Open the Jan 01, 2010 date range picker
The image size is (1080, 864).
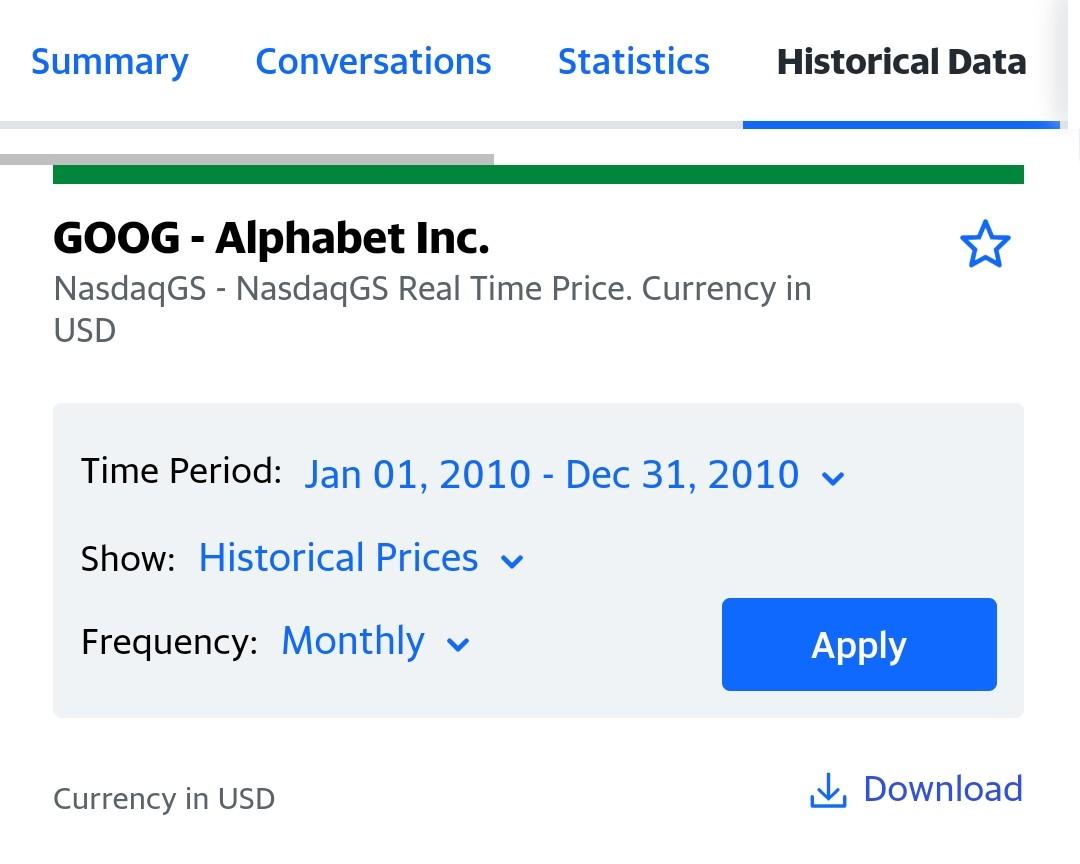551,474
